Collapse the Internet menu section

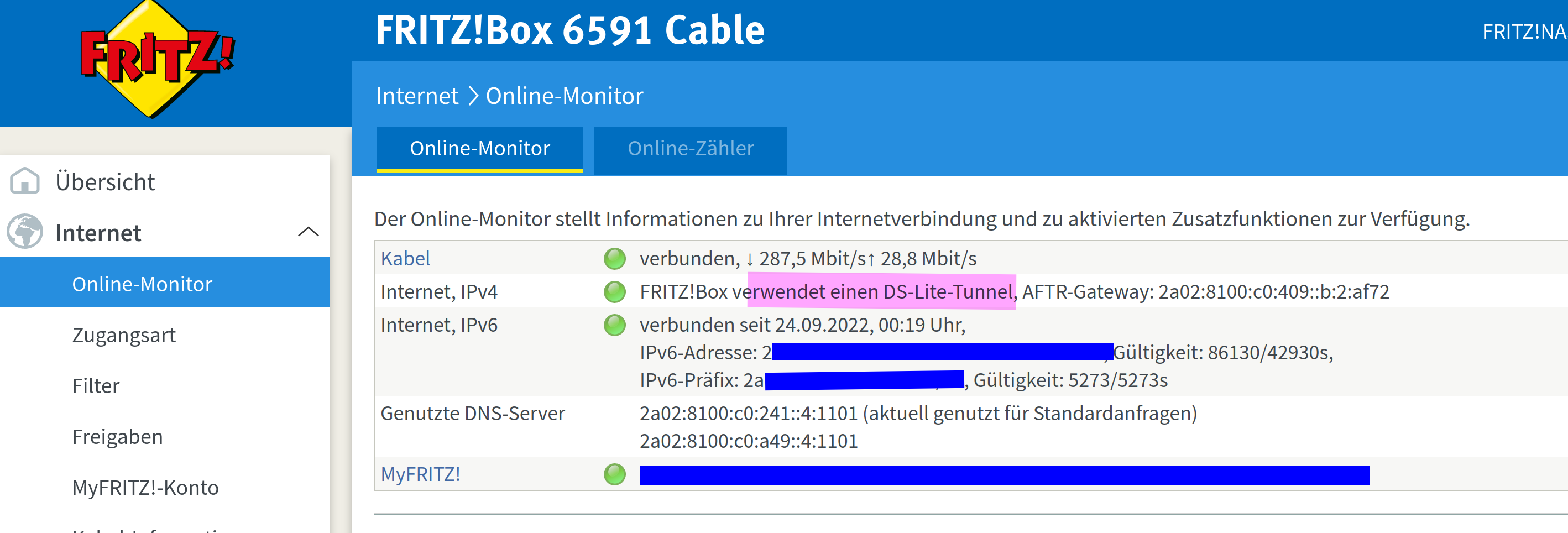[x=308, y=232]
